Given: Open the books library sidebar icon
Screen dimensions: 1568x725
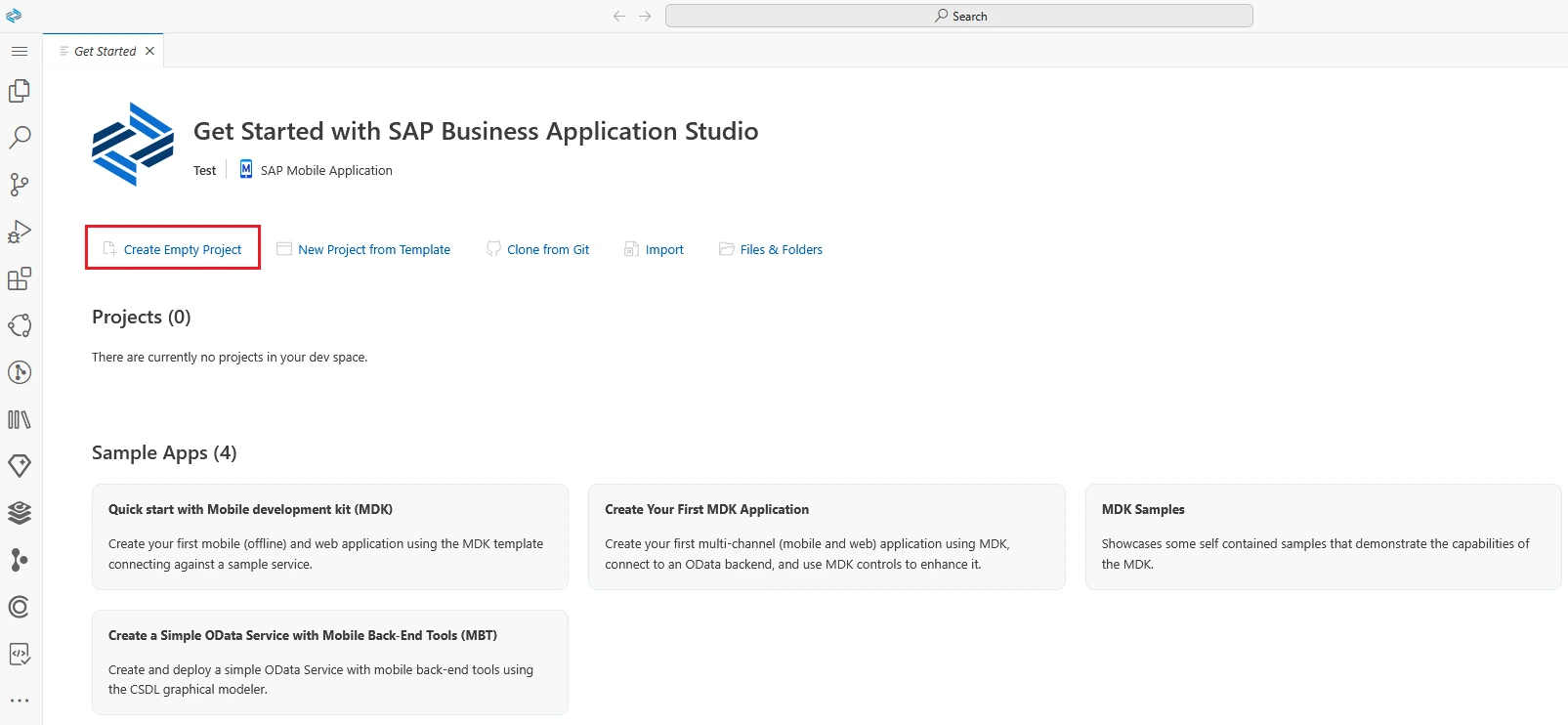Looking at the screenshot, I should tap(20, 419).
